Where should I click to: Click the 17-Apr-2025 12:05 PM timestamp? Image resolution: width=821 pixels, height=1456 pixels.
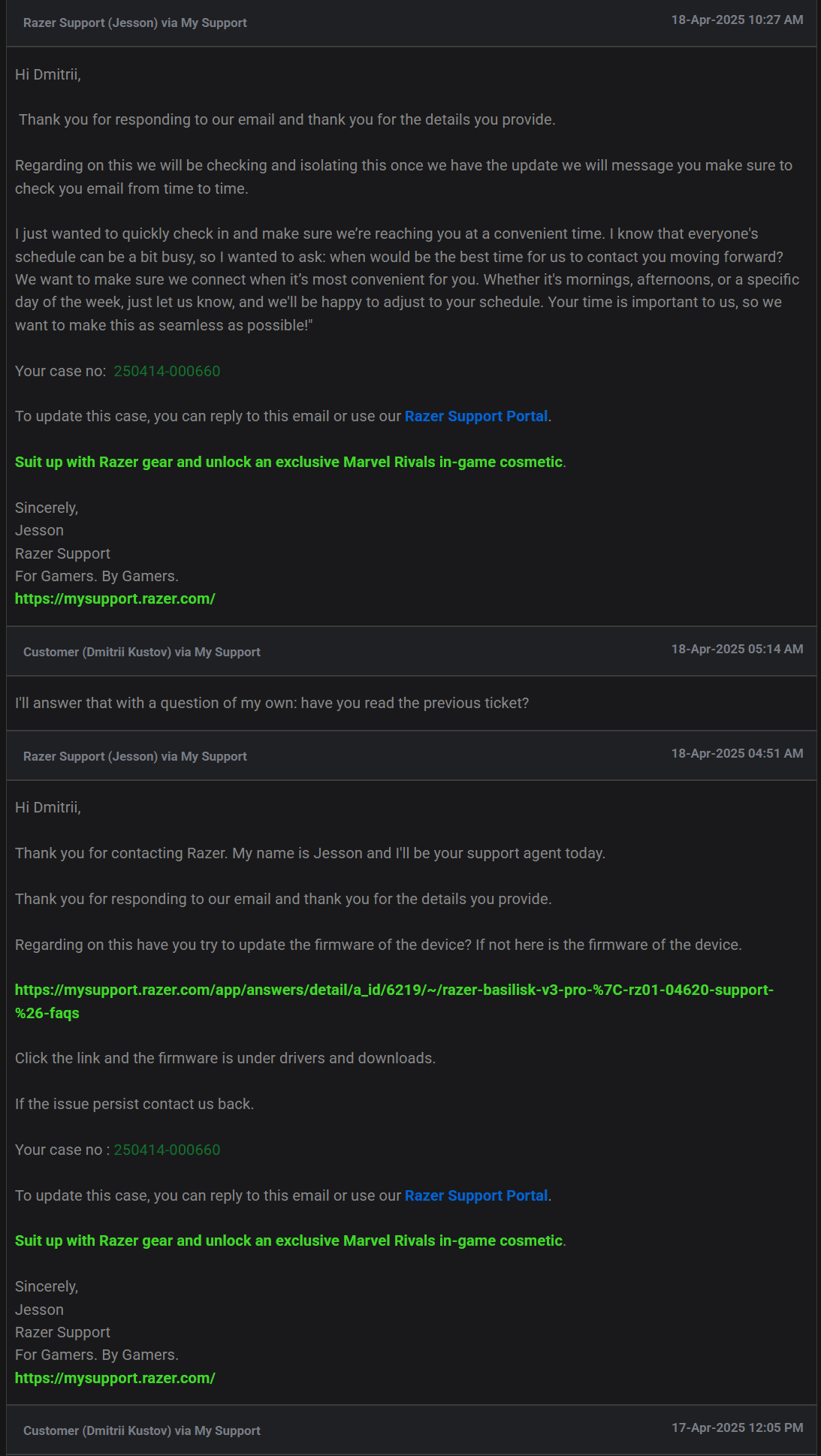point(737,1427)
